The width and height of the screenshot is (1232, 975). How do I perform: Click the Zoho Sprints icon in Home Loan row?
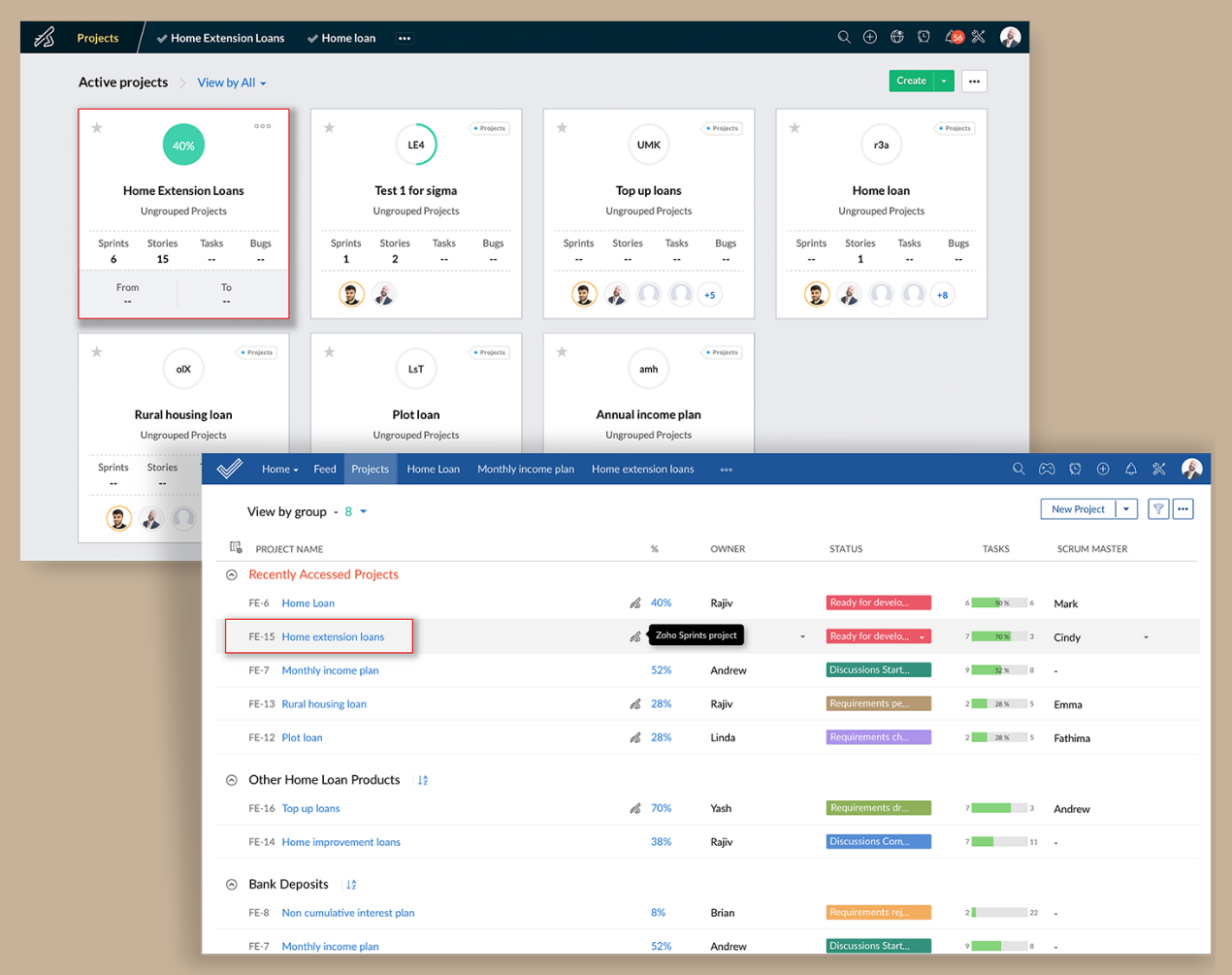click(x=635, y=603)
